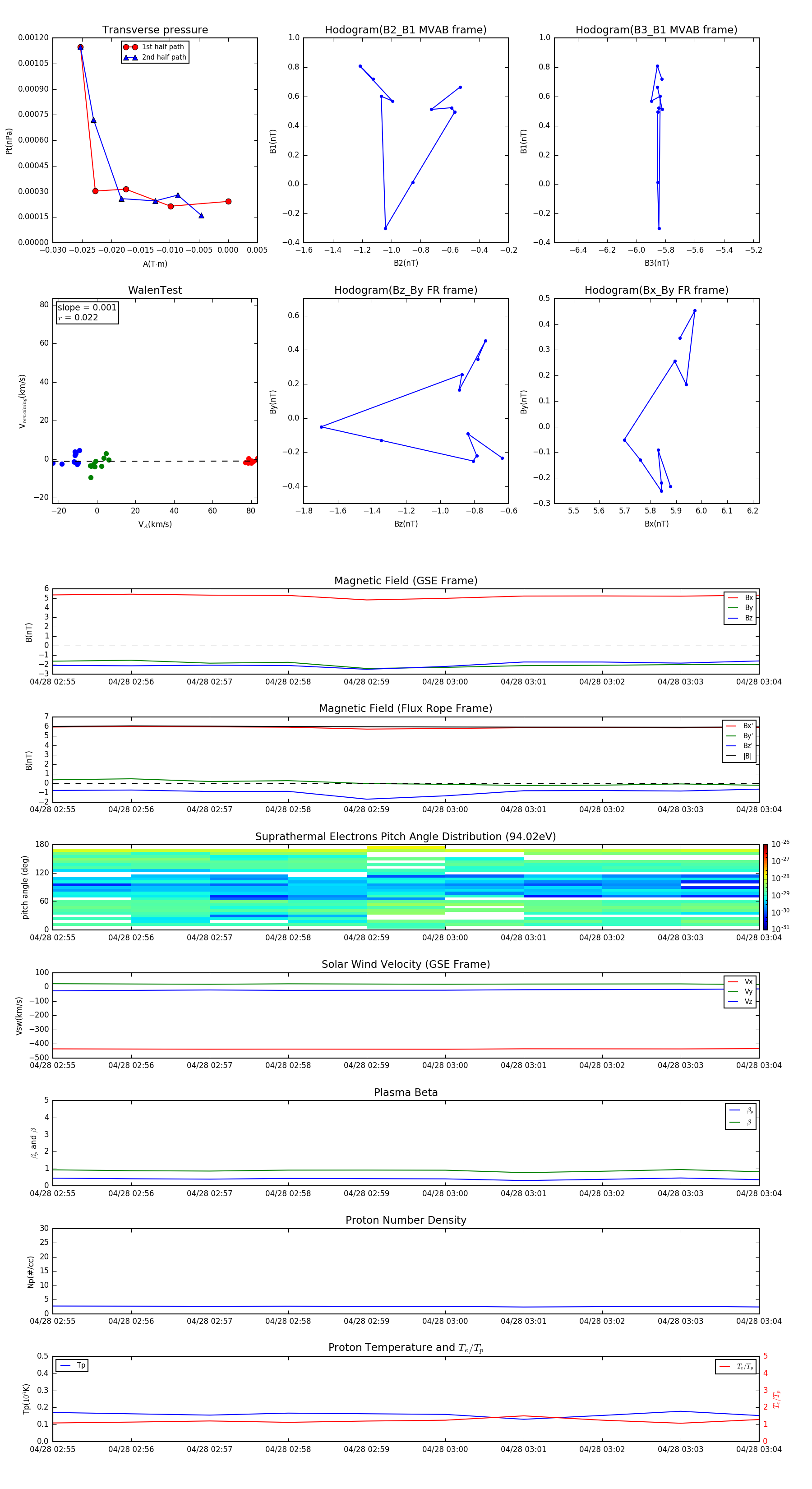Screen dimensions: 812x1489
Task: Click the |B| legend entry in flux rope panel
Action: click(739, 756)
